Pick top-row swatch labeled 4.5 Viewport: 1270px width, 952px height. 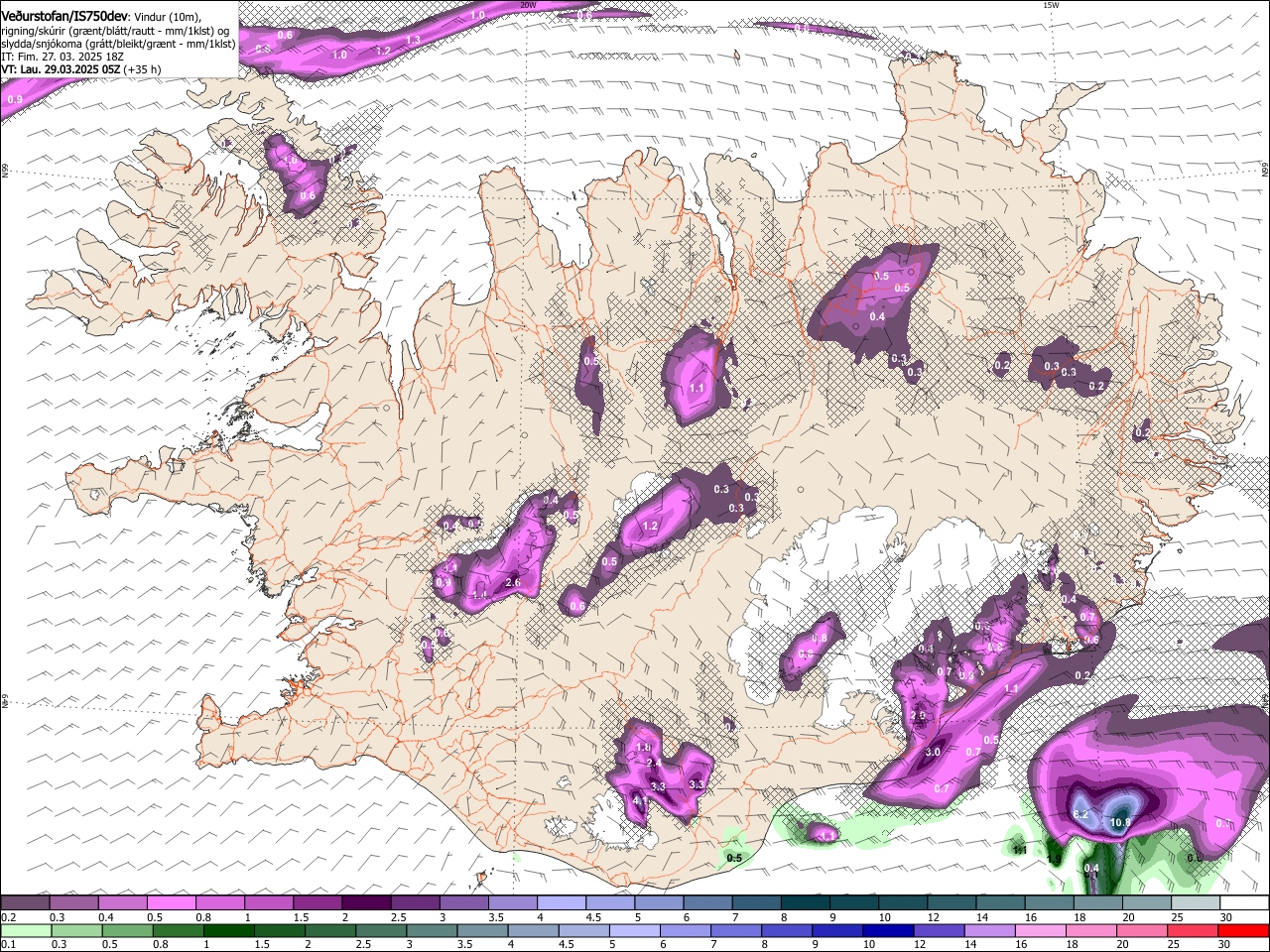[x=610, y=903]
